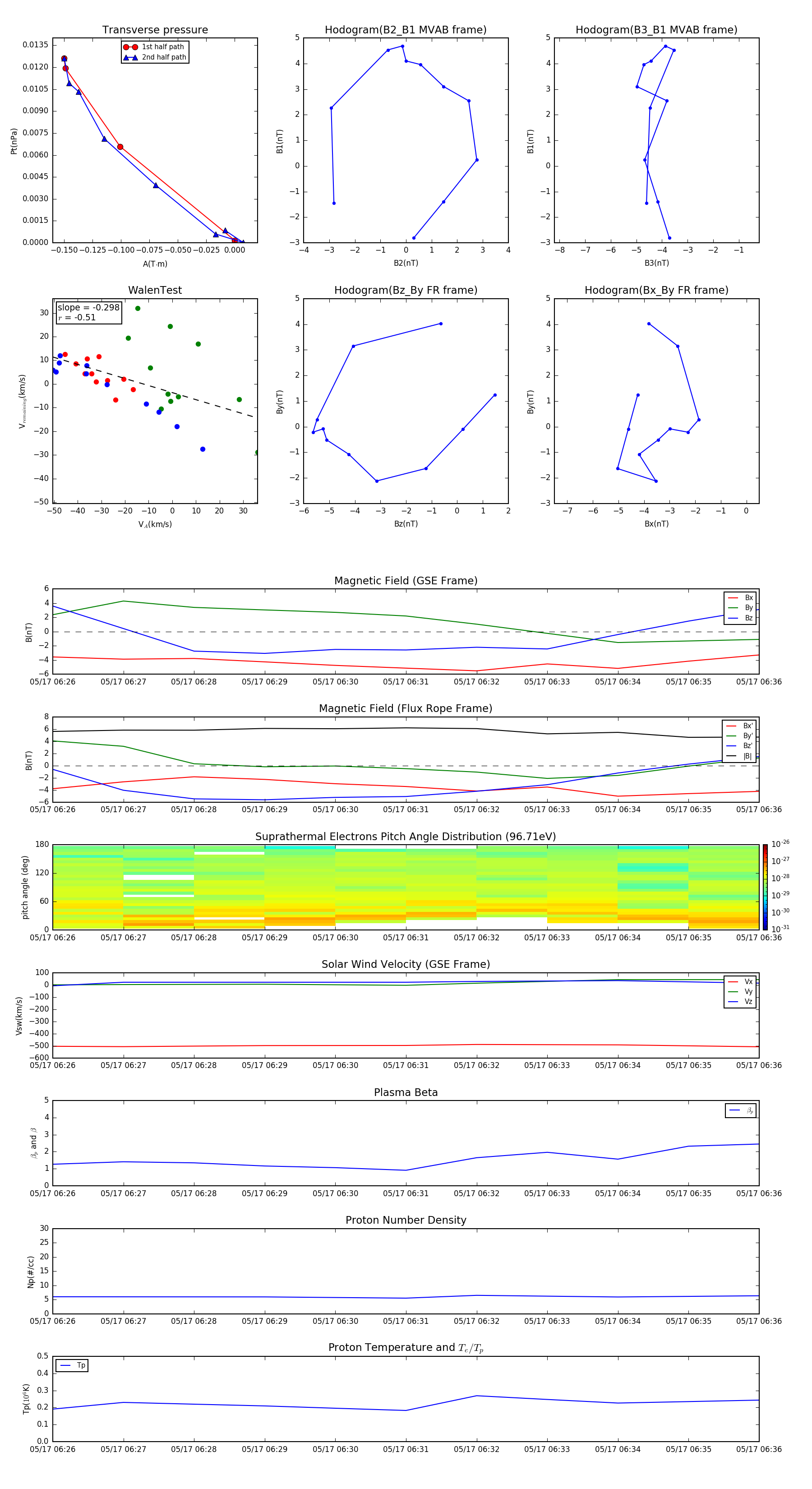Select the 'Hodogram(Bx_By FR frame)' title
Screen dimensions: 812x1489
656,290
